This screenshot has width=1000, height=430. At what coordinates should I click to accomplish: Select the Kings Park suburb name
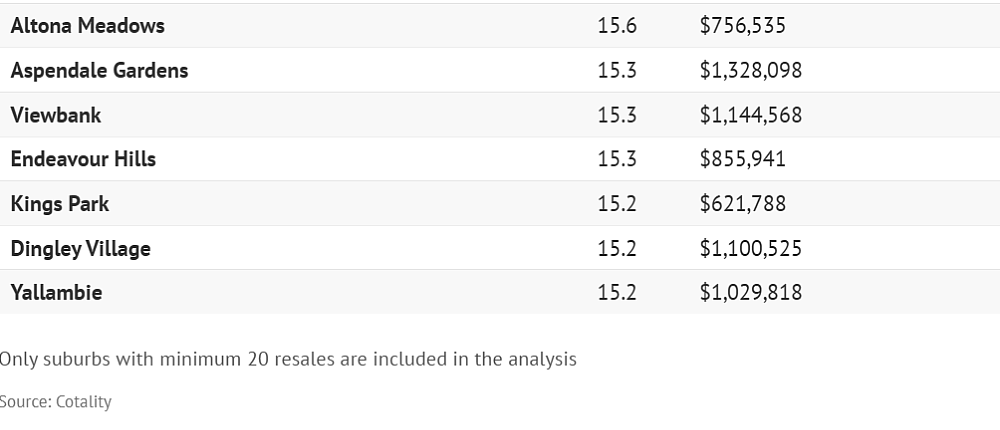click(60, 204)
